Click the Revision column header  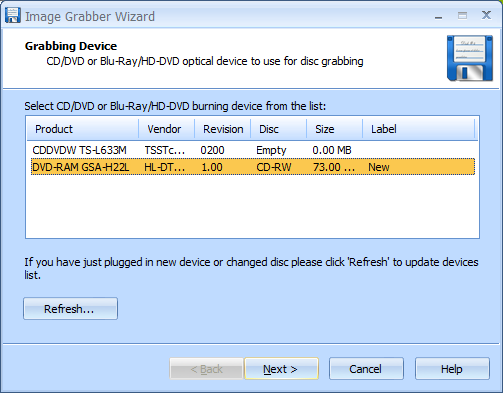(222, 129)
